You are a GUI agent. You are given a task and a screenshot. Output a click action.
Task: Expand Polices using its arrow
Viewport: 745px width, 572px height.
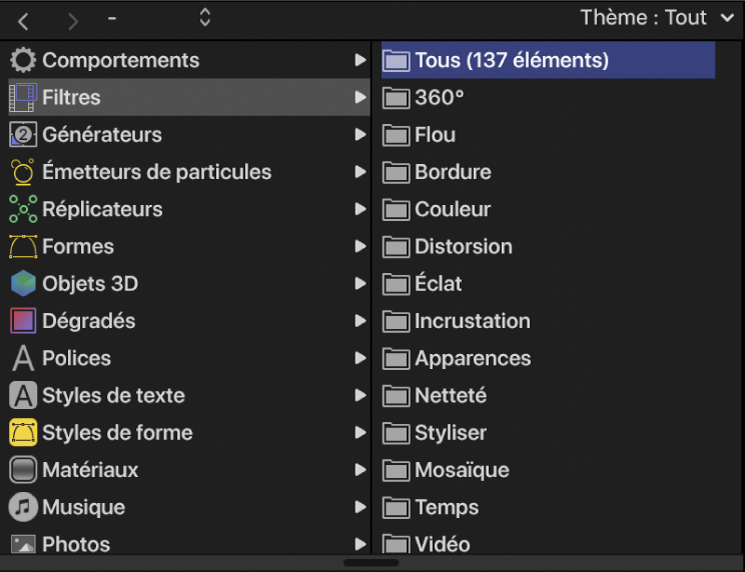[361, 358]
